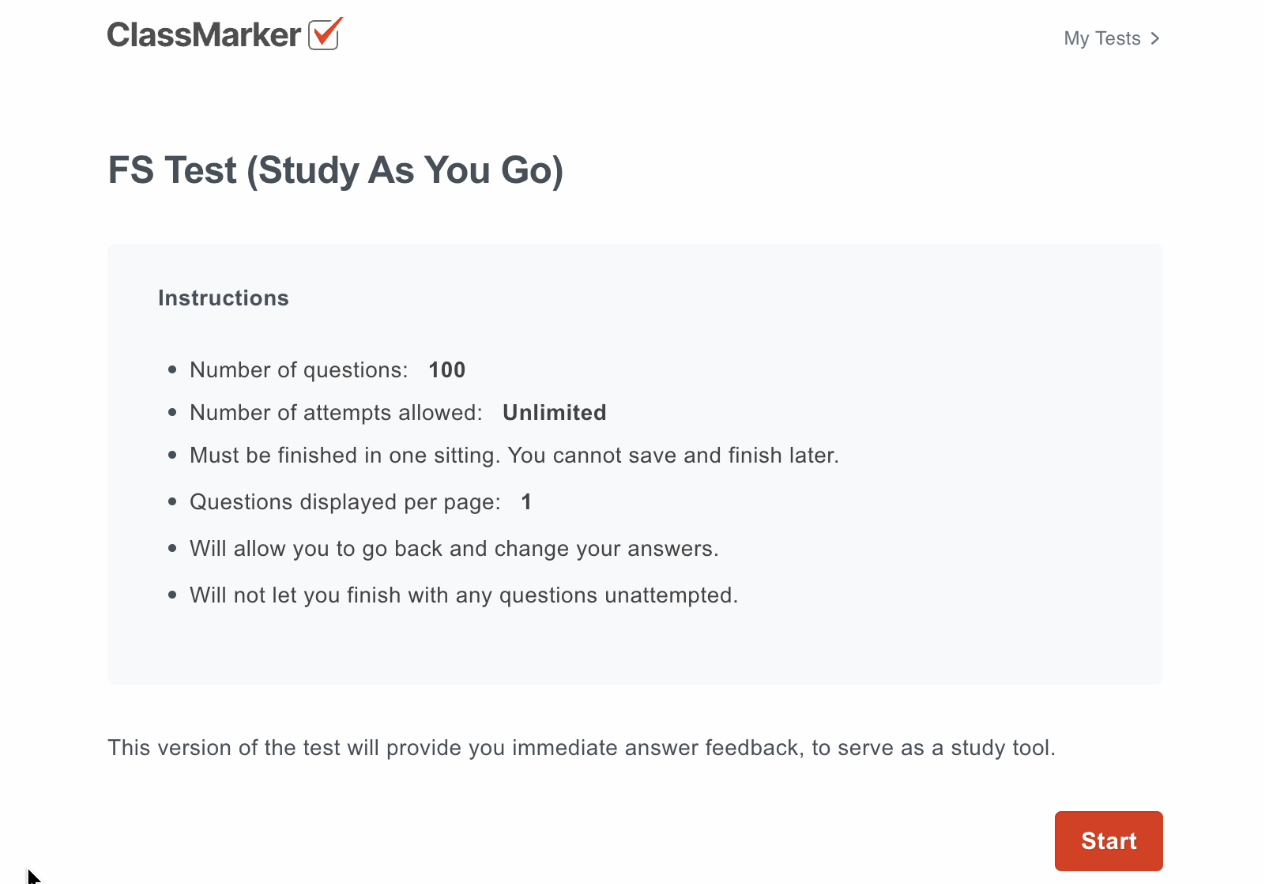Screen dimensions: 1264x884
Task: Click the Instructions heading
Action: pos(223,298)
